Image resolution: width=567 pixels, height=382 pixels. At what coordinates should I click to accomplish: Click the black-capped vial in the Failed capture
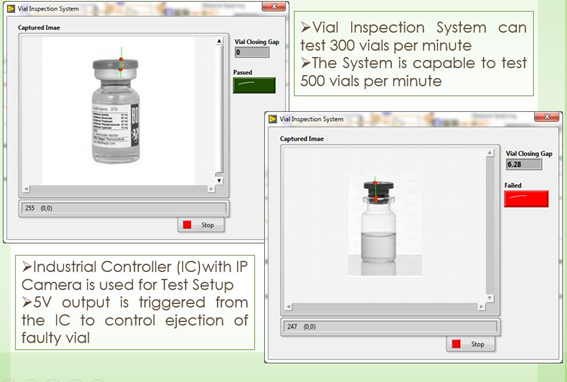[x=378, y=221]
